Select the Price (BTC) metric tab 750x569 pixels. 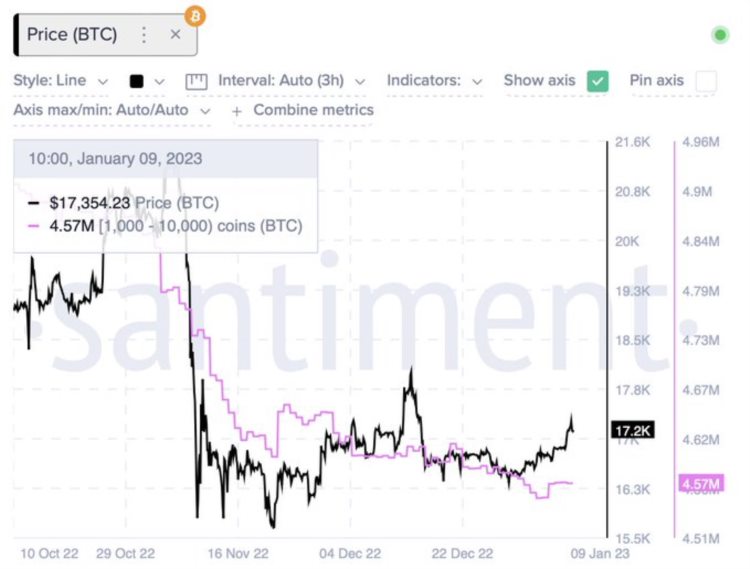point(72,35)
